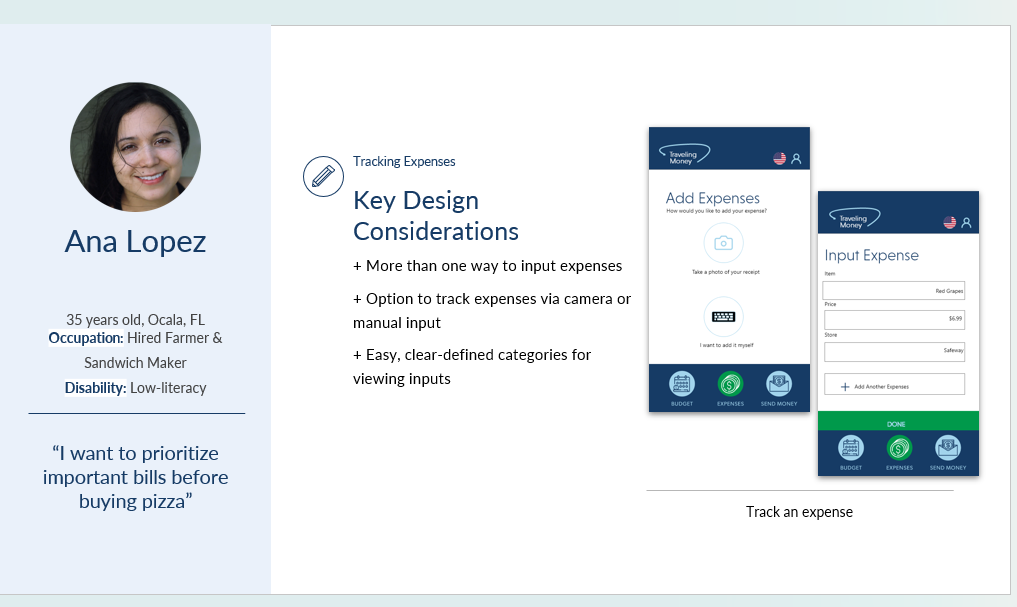
Task: Click the 'Track an expense' caption
Action: coord(799,512)
